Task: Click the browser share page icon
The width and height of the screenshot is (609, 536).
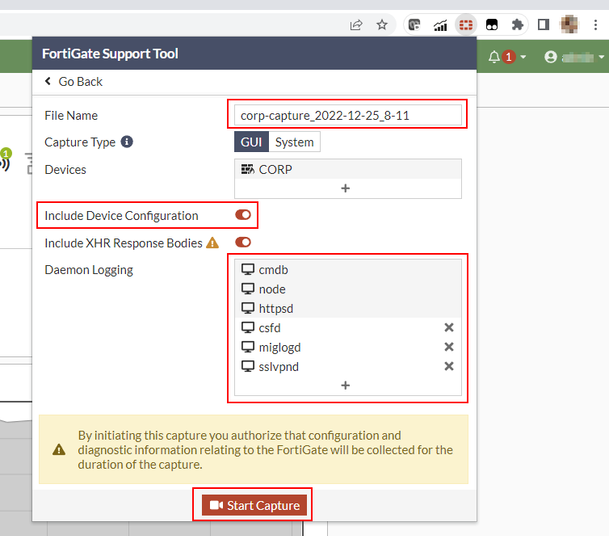Action: (x=356, y=25)
